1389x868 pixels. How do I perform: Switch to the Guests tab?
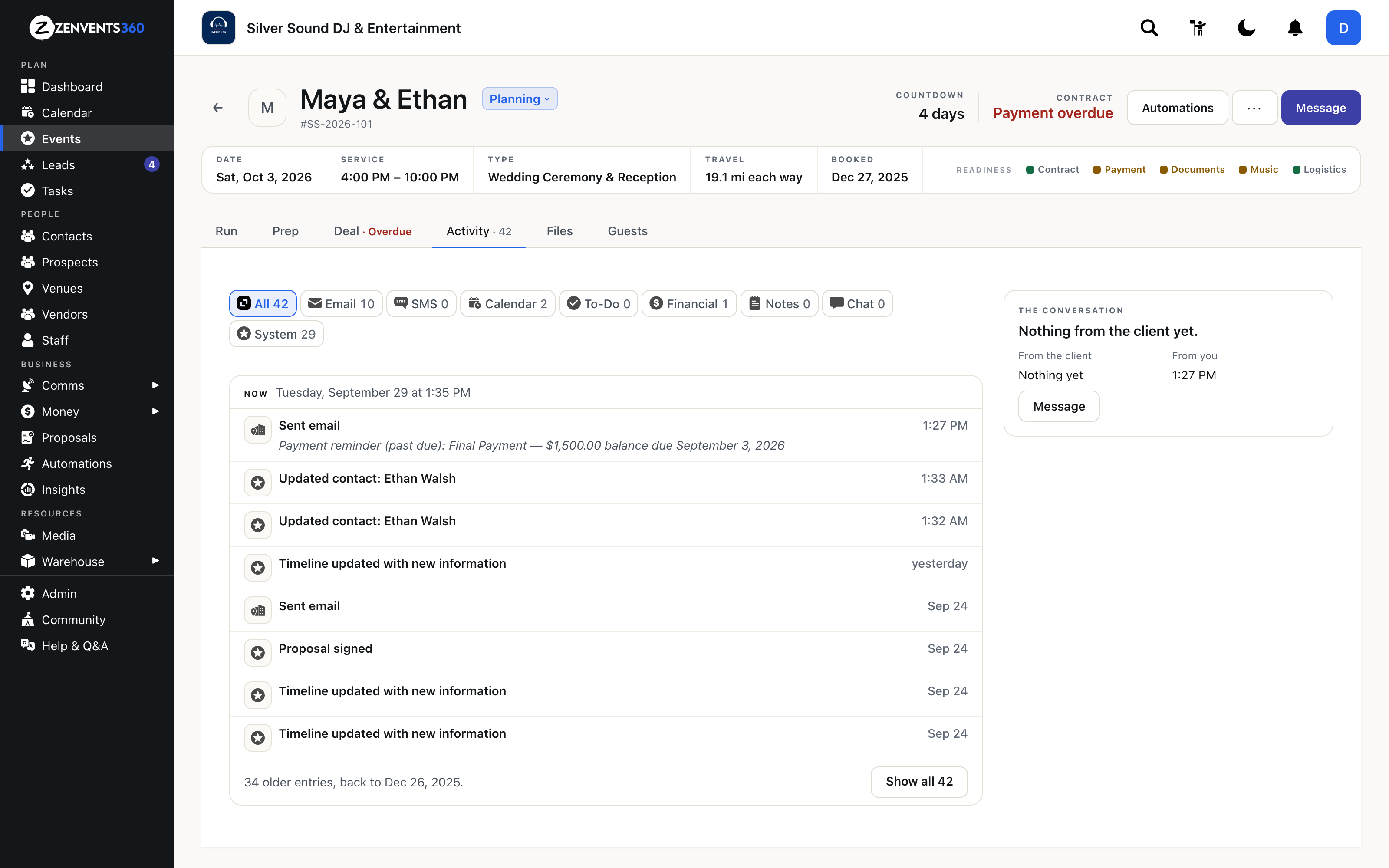(x=627, y=231)
